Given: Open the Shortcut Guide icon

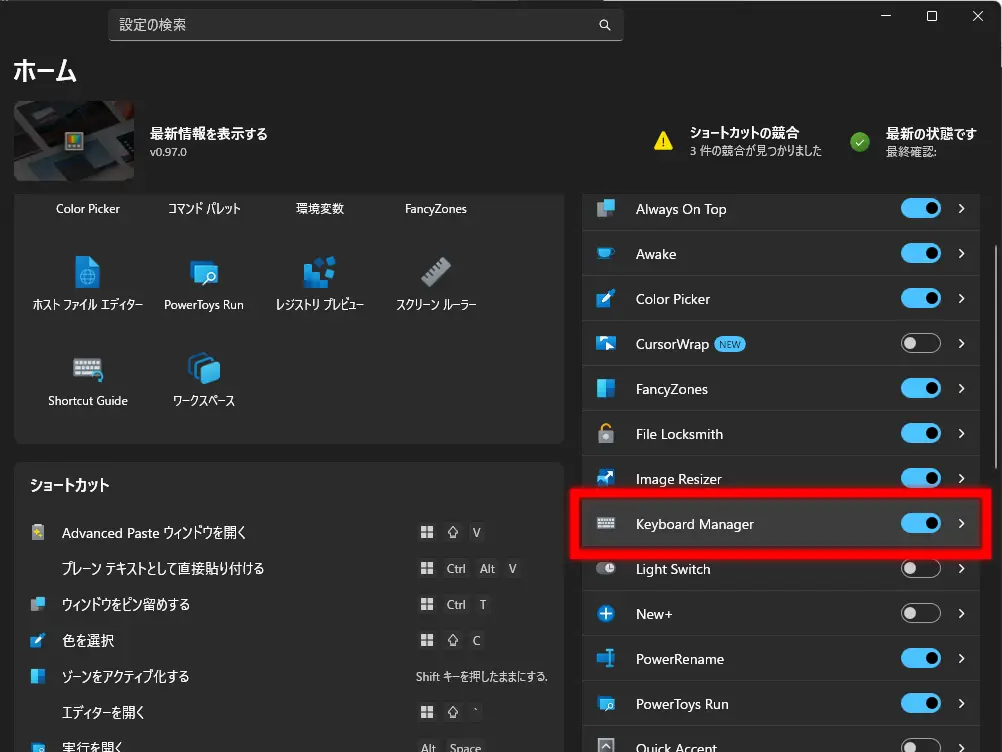Looking at the screenshot, I should pos(88,368).
